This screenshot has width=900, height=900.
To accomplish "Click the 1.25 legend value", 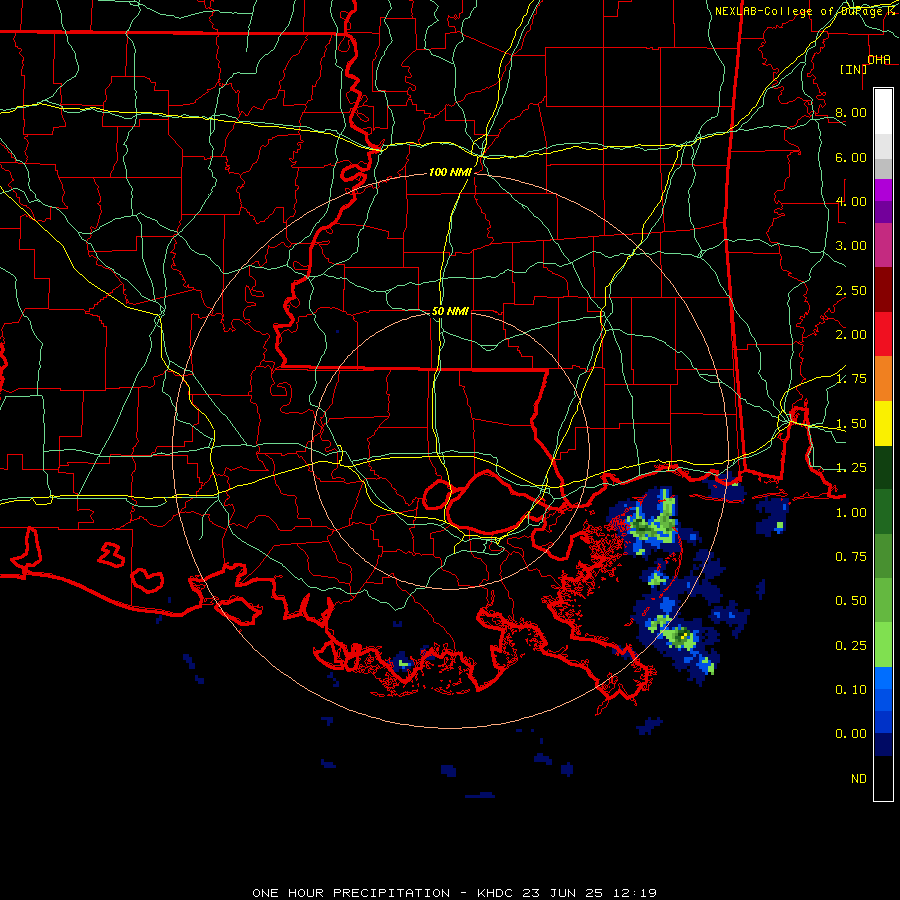I will tap(851, 468).
